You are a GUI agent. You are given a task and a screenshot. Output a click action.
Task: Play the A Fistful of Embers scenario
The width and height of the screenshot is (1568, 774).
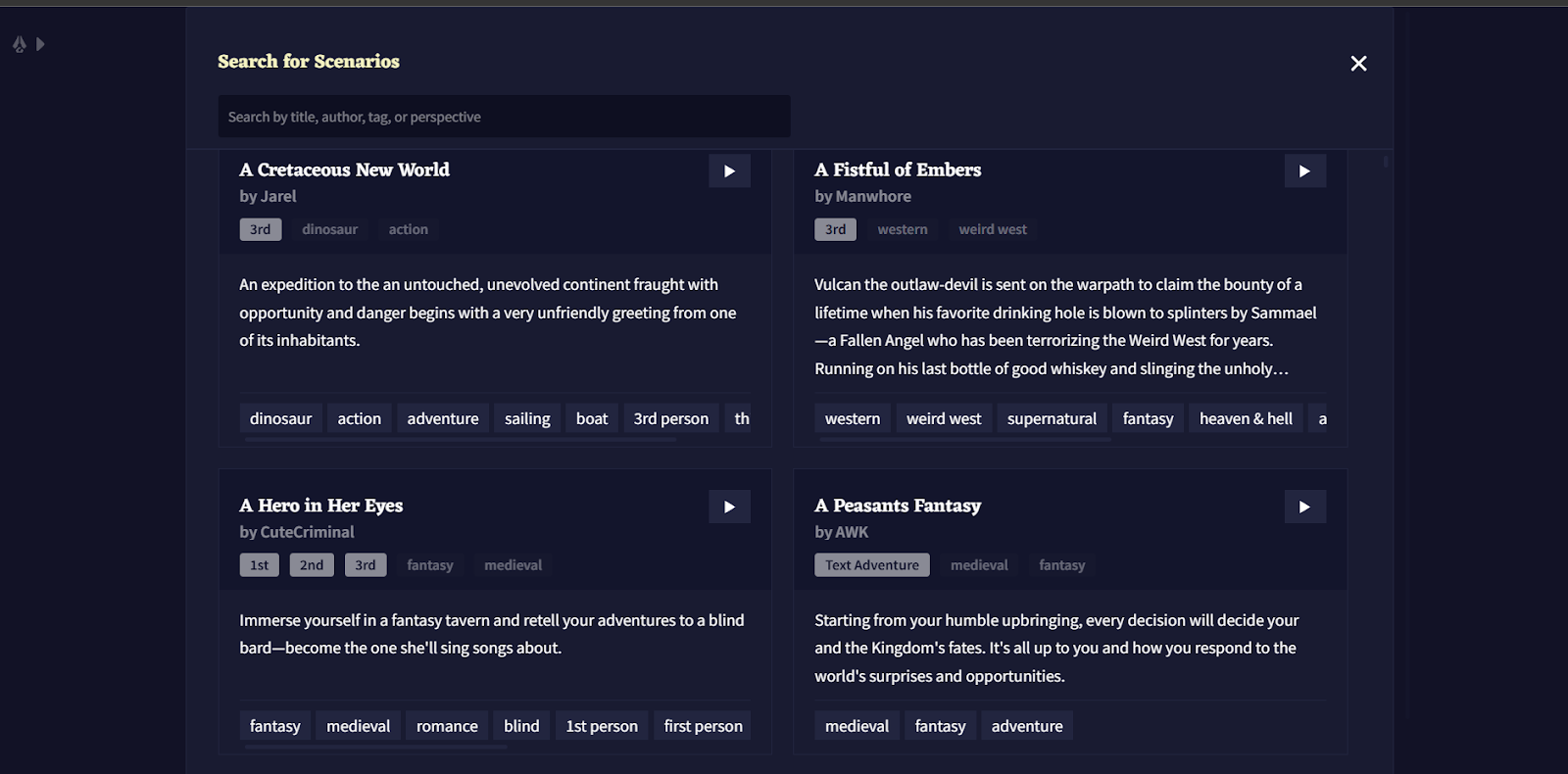point(1304,170)
